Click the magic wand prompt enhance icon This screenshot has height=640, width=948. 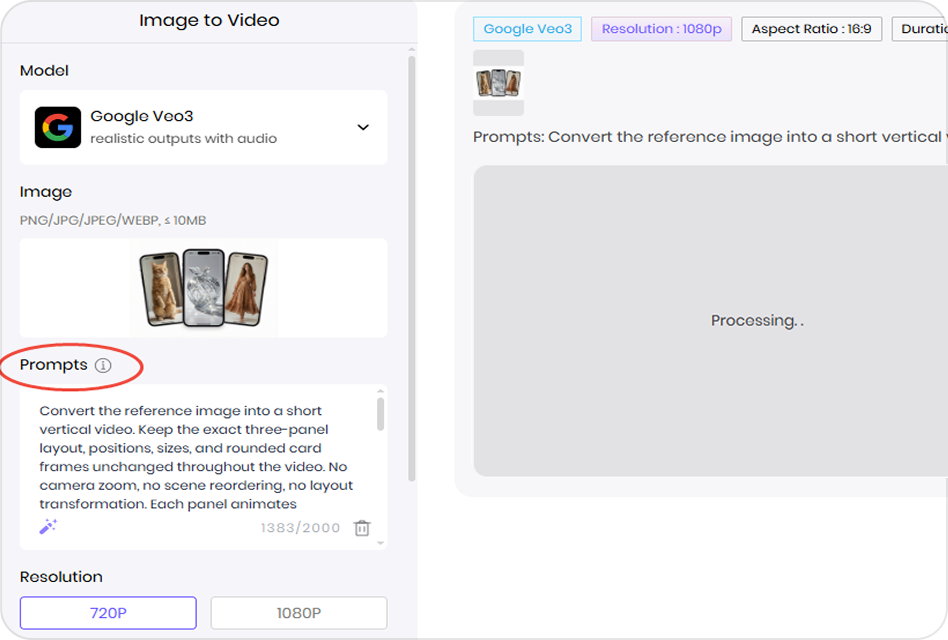tap(48, 526)
